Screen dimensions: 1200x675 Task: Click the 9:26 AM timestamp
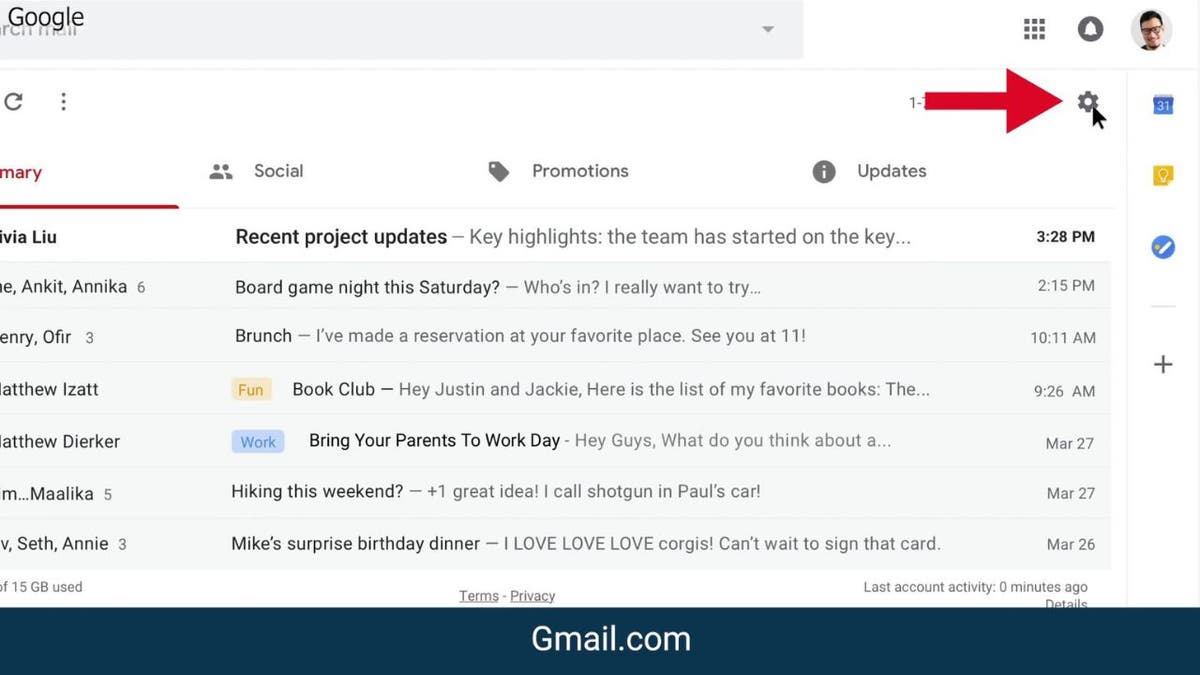pyautogui.click(x=1064, y=391)
